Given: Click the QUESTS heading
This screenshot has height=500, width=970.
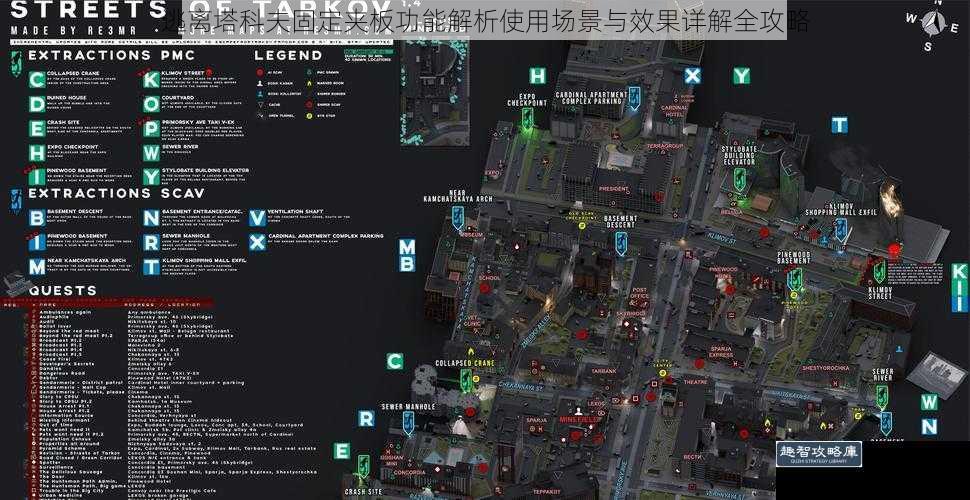Looking at the screenshot, I should pos(62,291).
